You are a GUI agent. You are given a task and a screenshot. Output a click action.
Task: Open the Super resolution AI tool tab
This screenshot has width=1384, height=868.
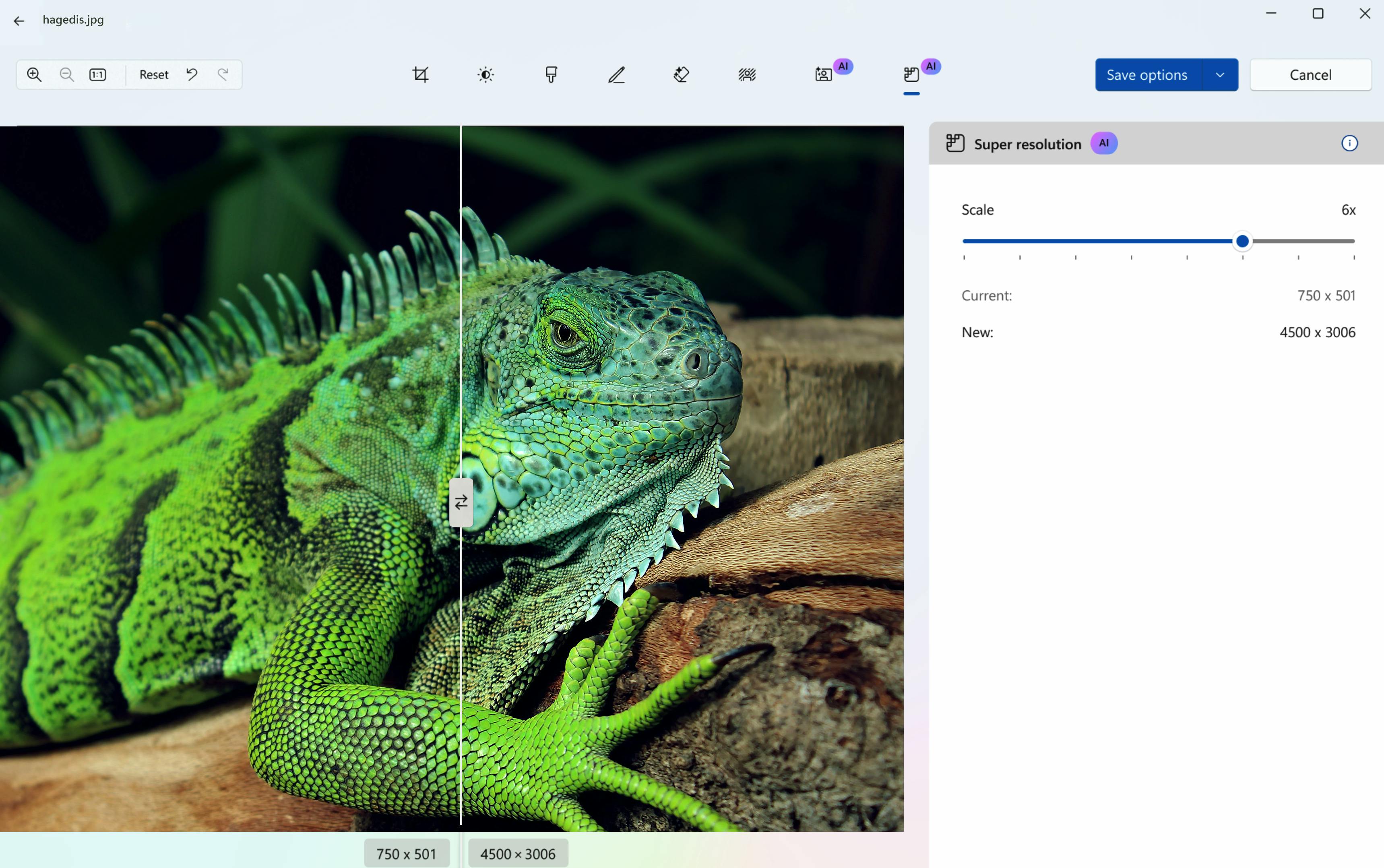911,74
